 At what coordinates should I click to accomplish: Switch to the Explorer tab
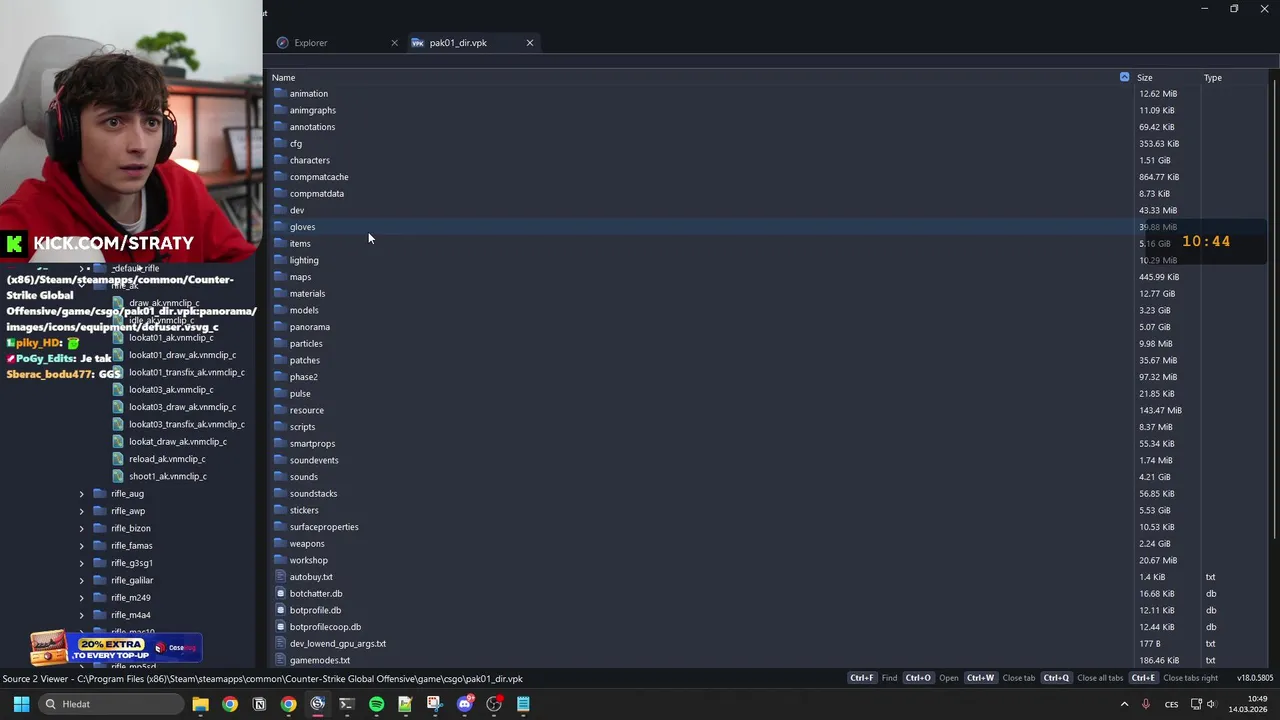335,43
